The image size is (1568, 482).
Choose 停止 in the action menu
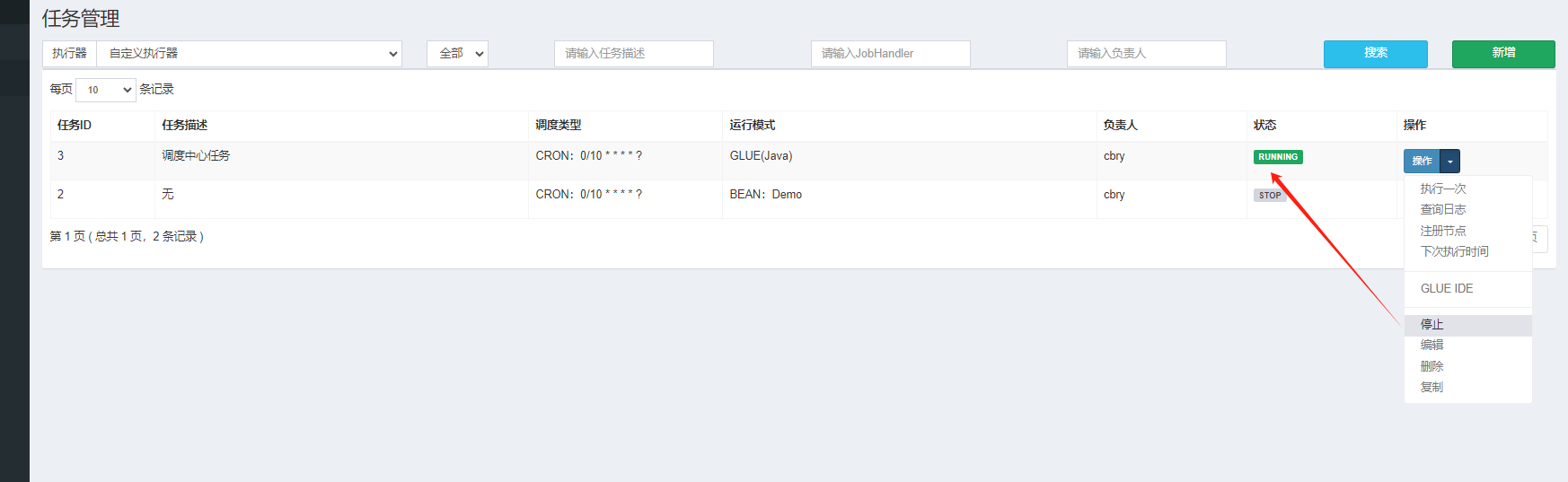coord(1468,324)
